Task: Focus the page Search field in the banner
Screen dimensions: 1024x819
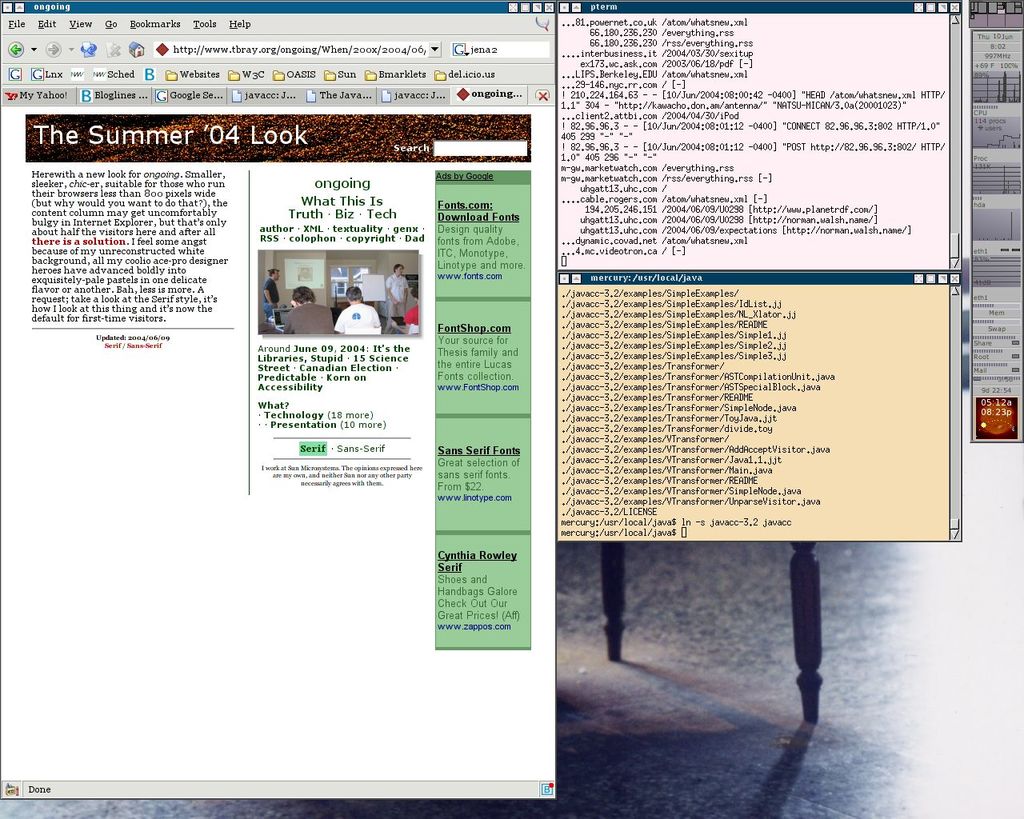Action: [x=480, y=148]
